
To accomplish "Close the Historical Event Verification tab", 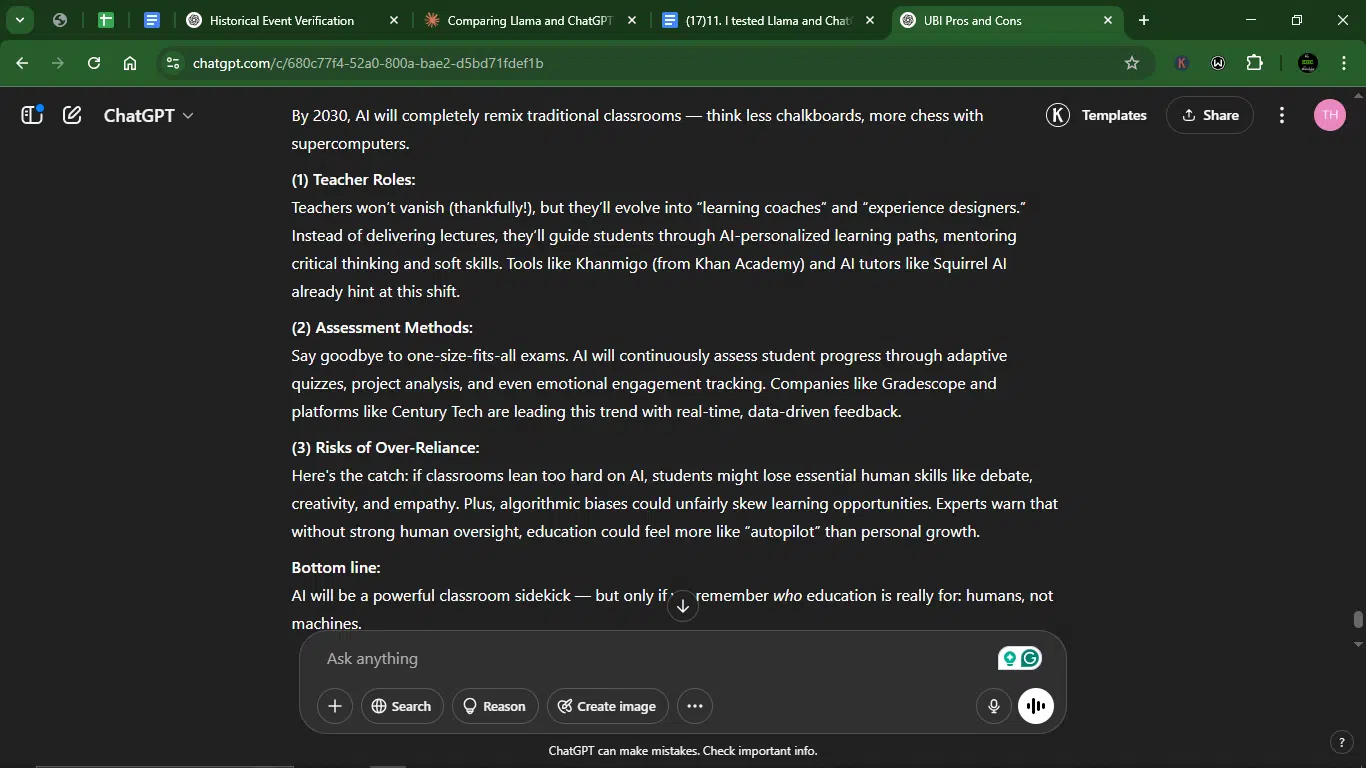I will click(x=394, y=20).
